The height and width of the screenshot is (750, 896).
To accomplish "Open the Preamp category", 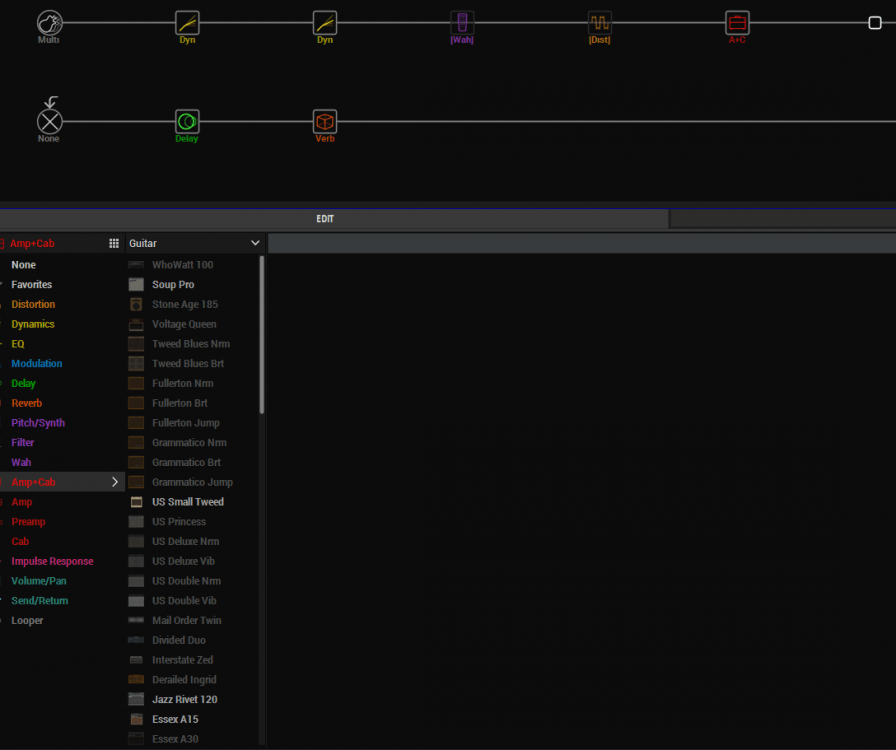I will (x=28, y=521).
